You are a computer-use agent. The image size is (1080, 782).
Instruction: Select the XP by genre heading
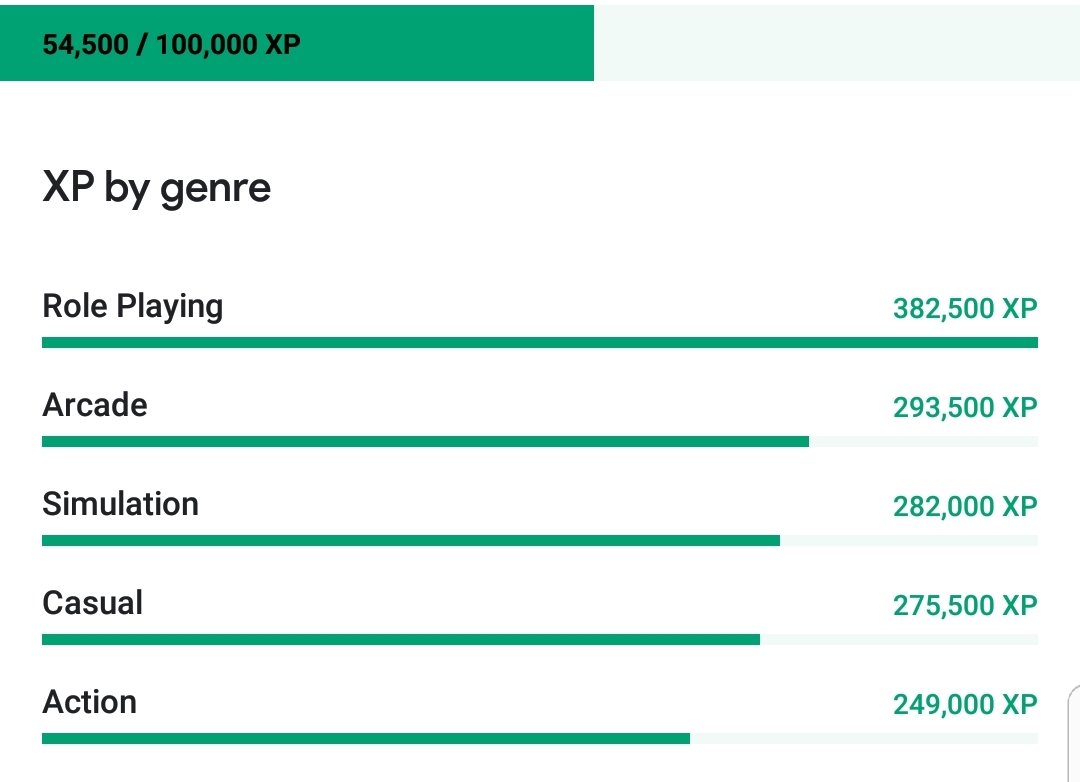point(156,187)
